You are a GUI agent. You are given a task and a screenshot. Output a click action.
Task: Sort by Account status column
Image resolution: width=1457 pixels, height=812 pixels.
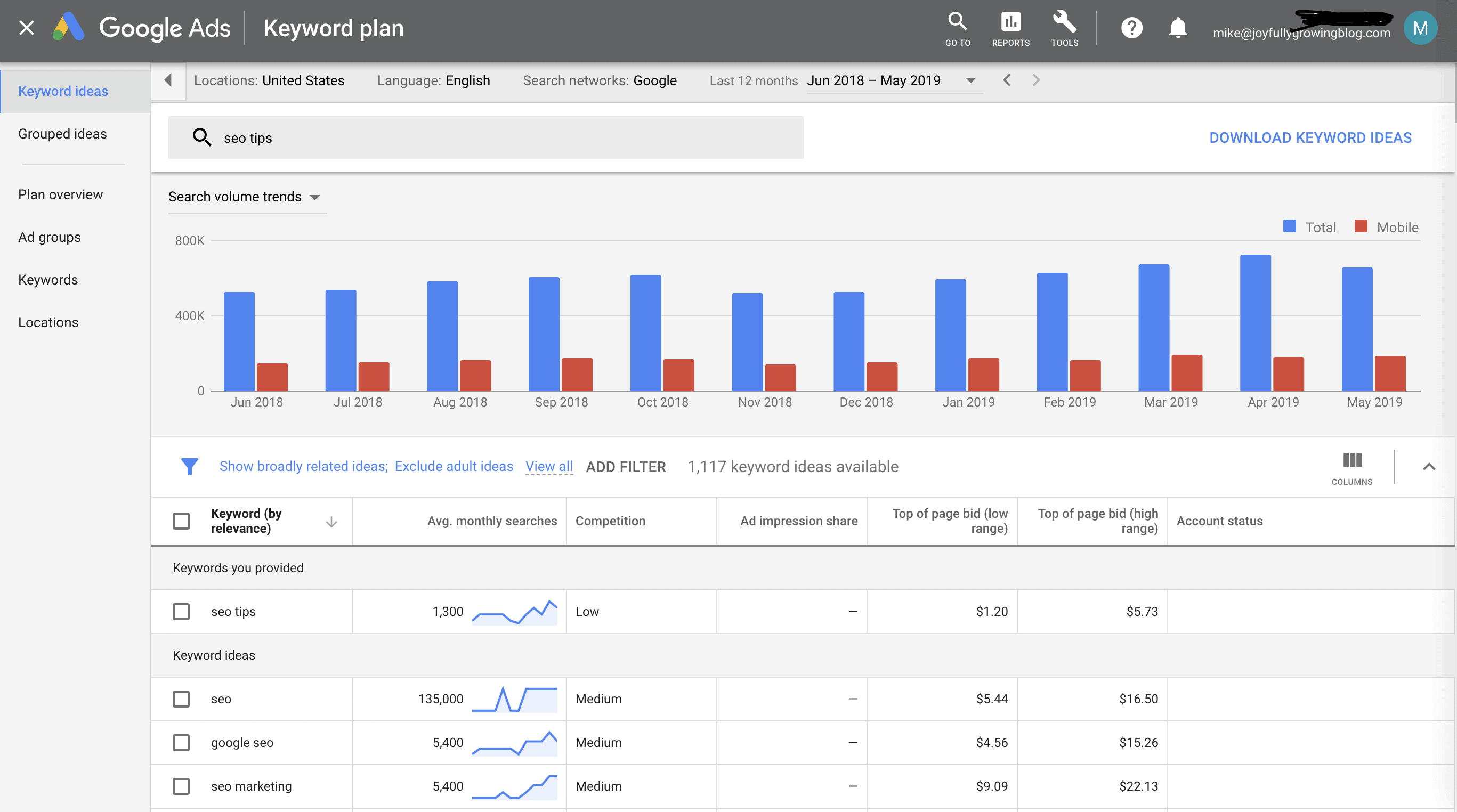click(1219, 521)
